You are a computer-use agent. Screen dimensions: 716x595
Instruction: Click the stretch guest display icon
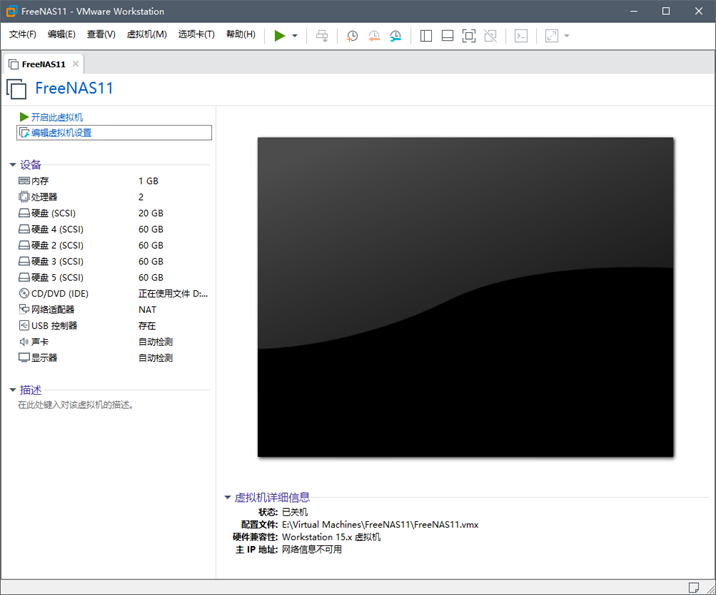coord(552,36)
